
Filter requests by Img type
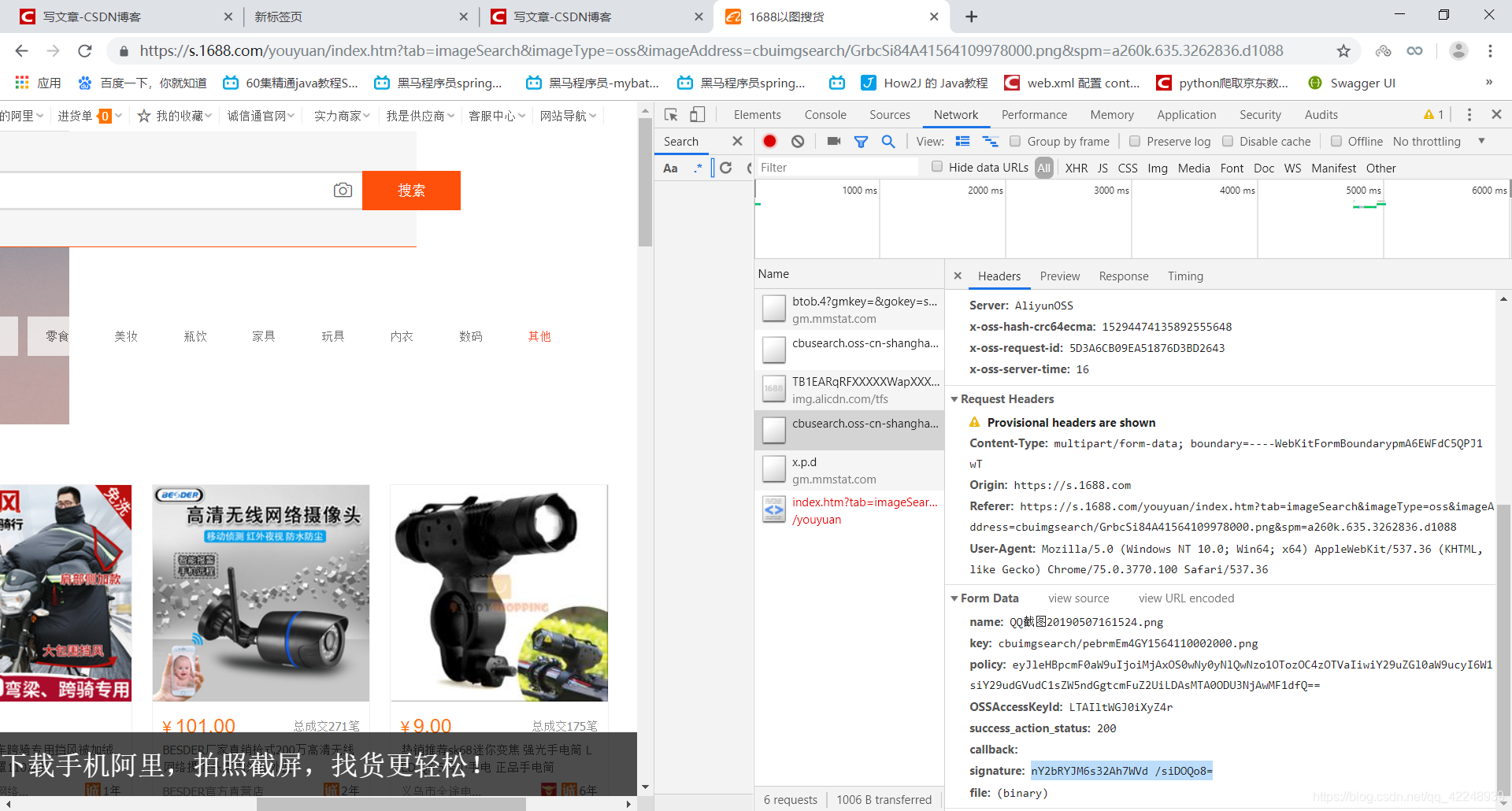click(x=1158, y=168)
